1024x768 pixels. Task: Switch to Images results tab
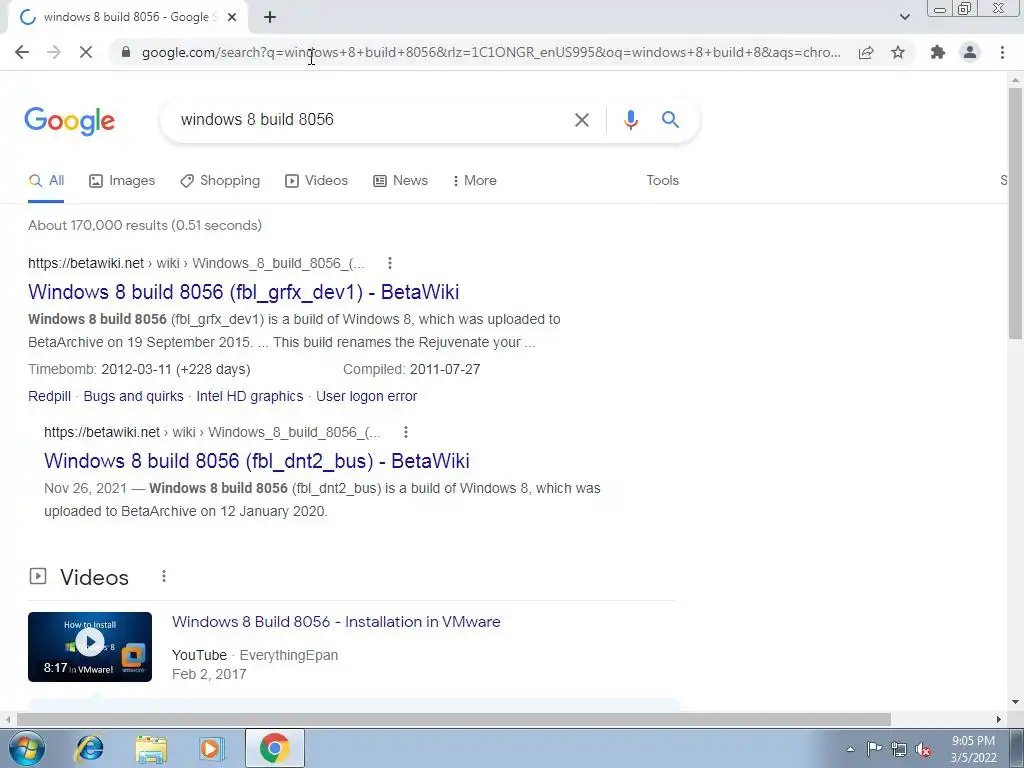(122, 181)
